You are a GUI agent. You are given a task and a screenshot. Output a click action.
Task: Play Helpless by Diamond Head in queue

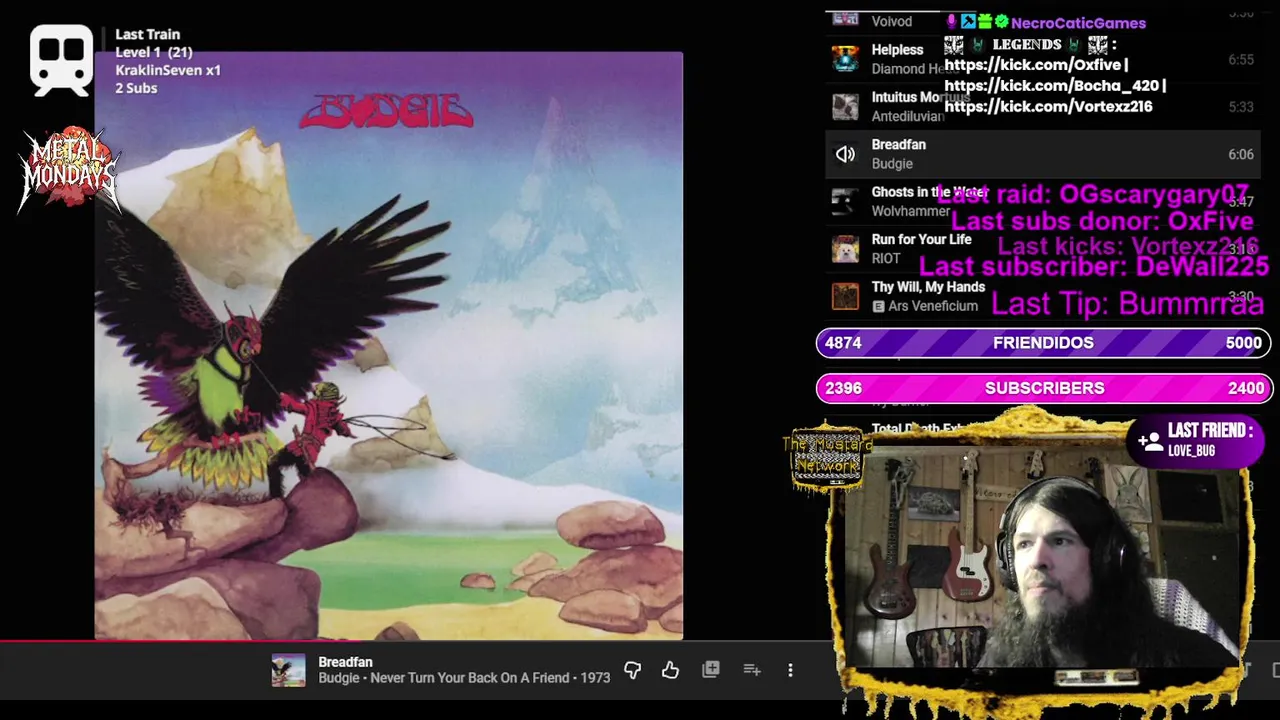pos(1042,59)
